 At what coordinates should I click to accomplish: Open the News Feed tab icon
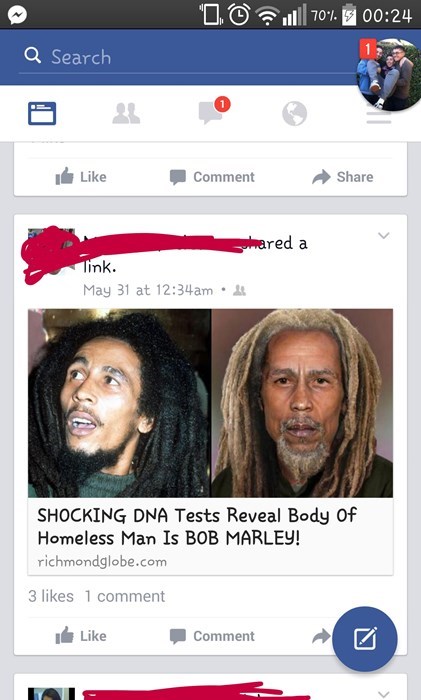pyautogui.click(x=42, y=113)
